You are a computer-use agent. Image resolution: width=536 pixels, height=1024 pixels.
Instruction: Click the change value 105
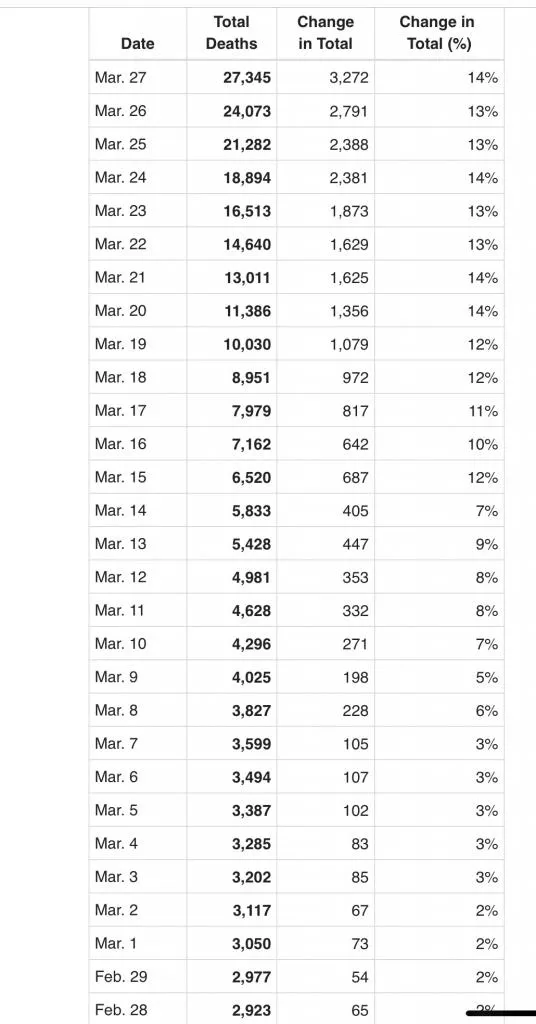355,744
